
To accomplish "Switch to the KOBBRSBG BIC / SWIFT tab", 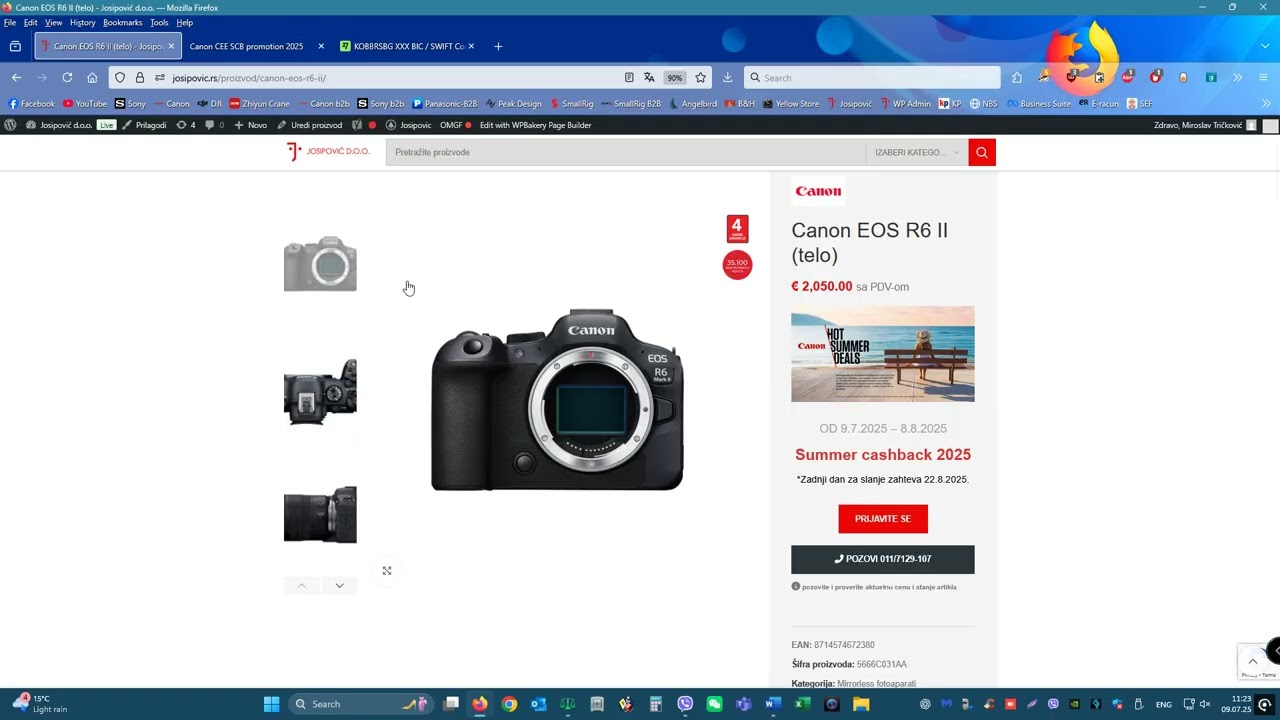I will point(408,46).
